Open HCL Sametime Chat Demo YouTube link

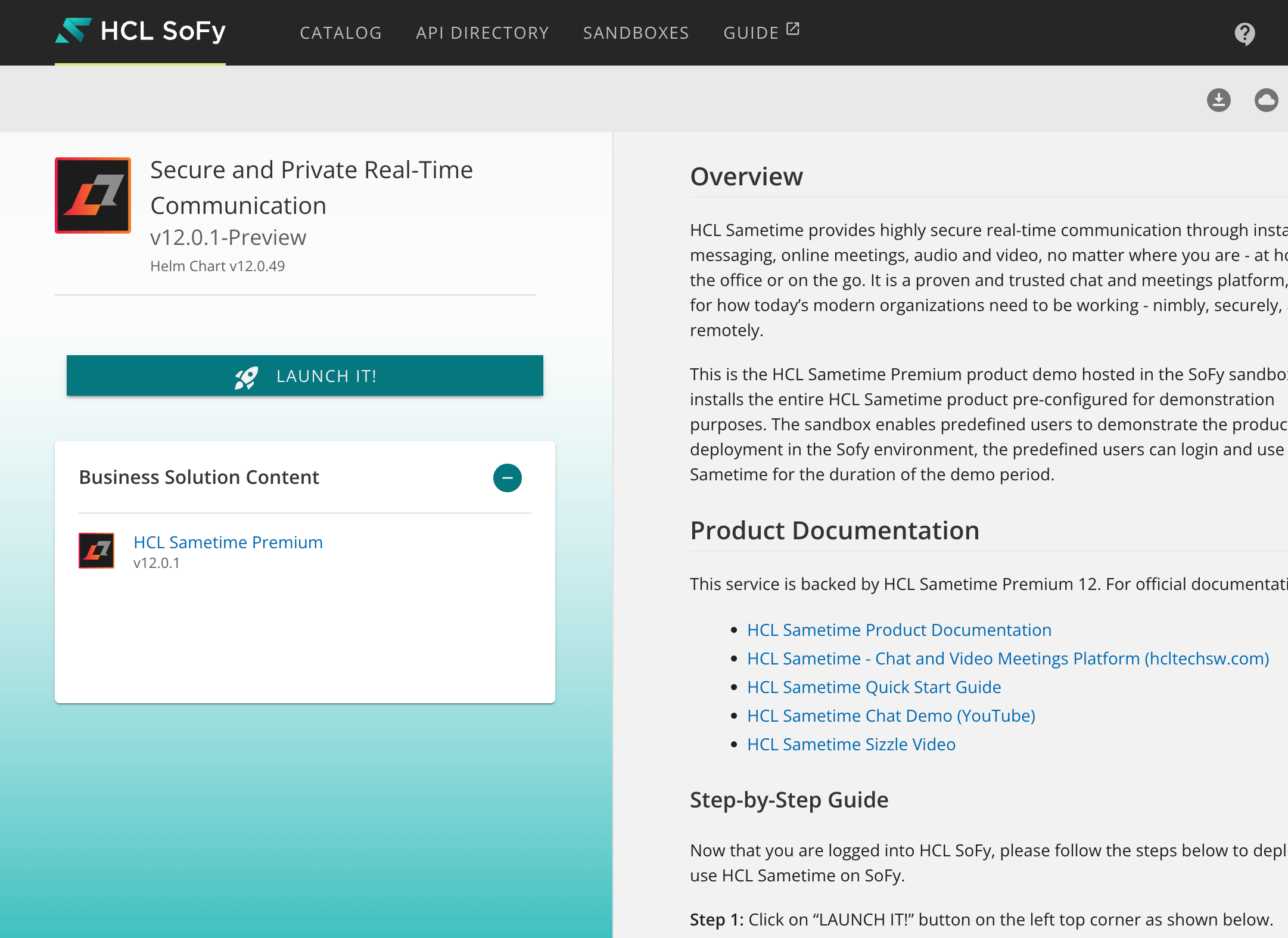pos(891,716)
